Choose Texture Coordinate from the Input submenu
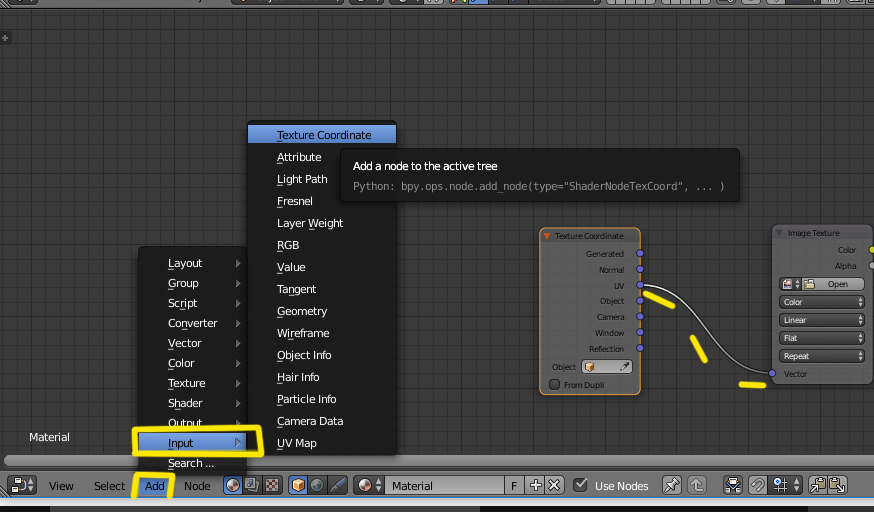The image size is (874, 512). pos(323,135)
